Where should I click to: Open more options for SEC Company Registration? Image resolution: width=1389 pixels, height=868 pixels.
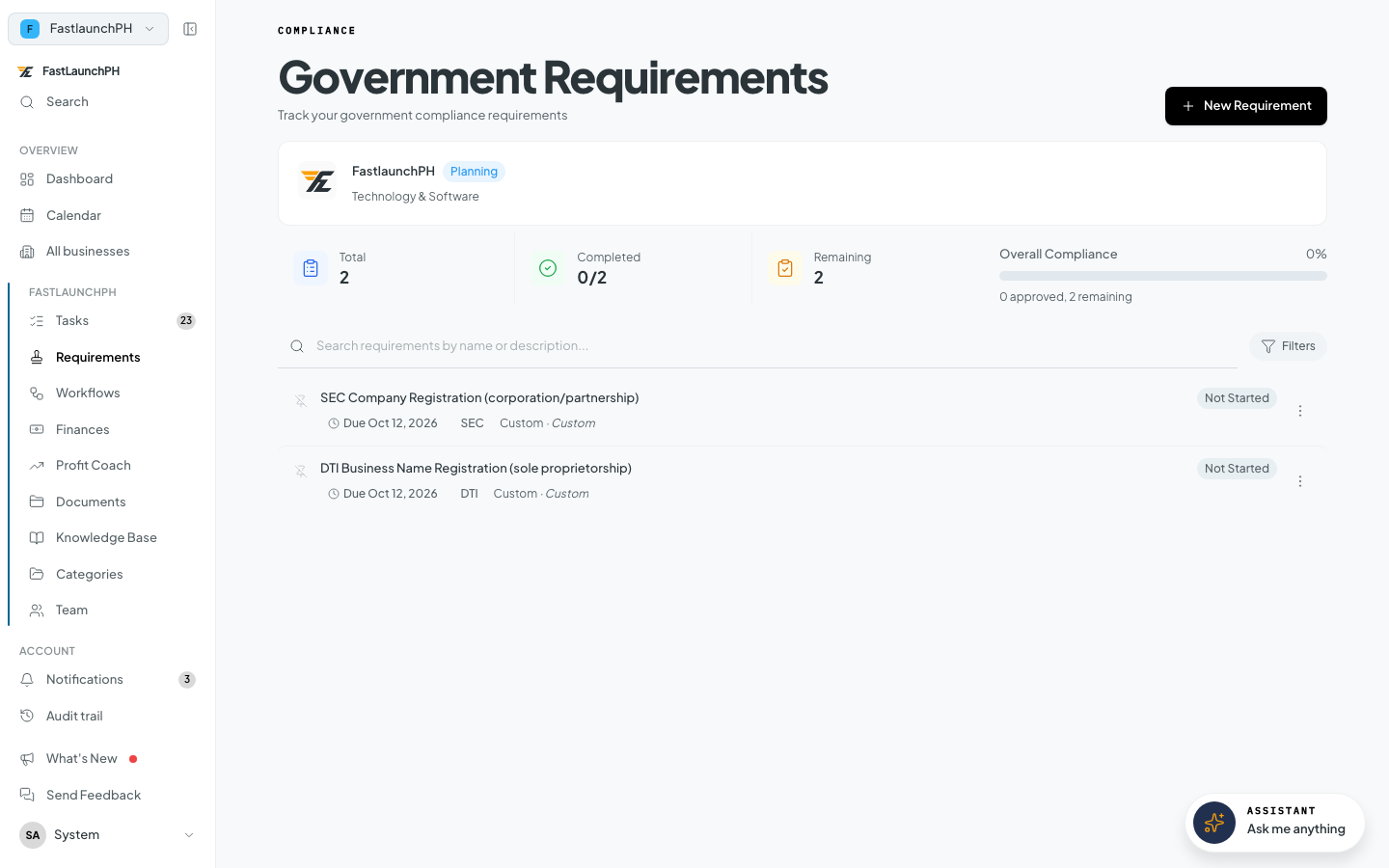pos(1300,411)
